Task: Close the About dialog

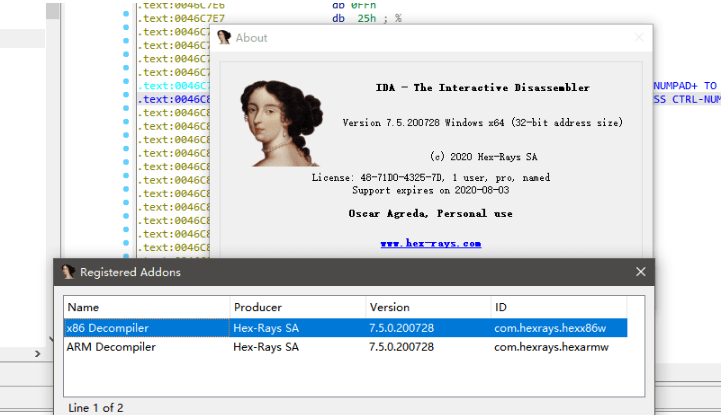Action: click(x=639, y=38)
